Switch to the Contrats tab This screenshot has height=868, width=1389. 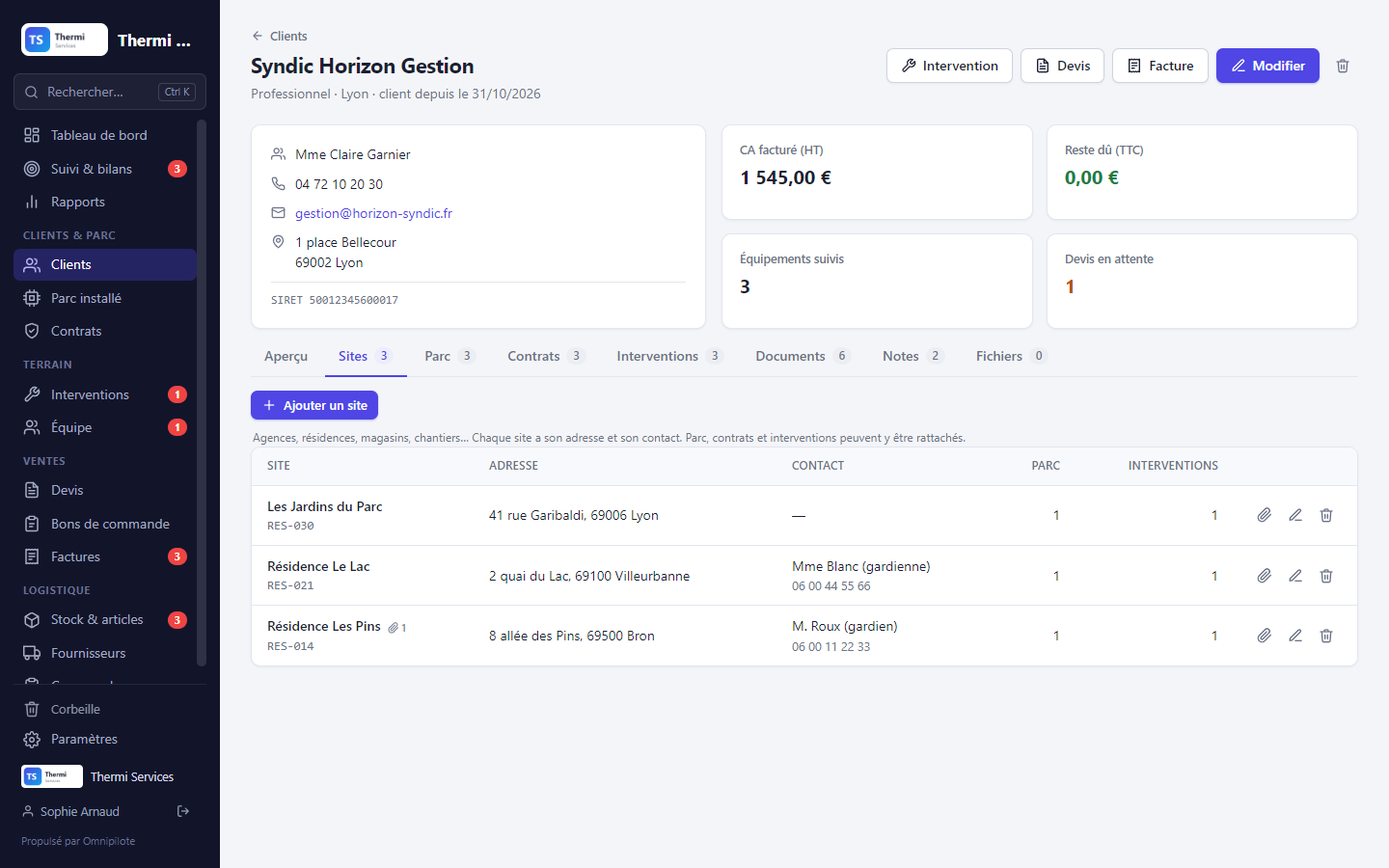(x=546, y=356)
